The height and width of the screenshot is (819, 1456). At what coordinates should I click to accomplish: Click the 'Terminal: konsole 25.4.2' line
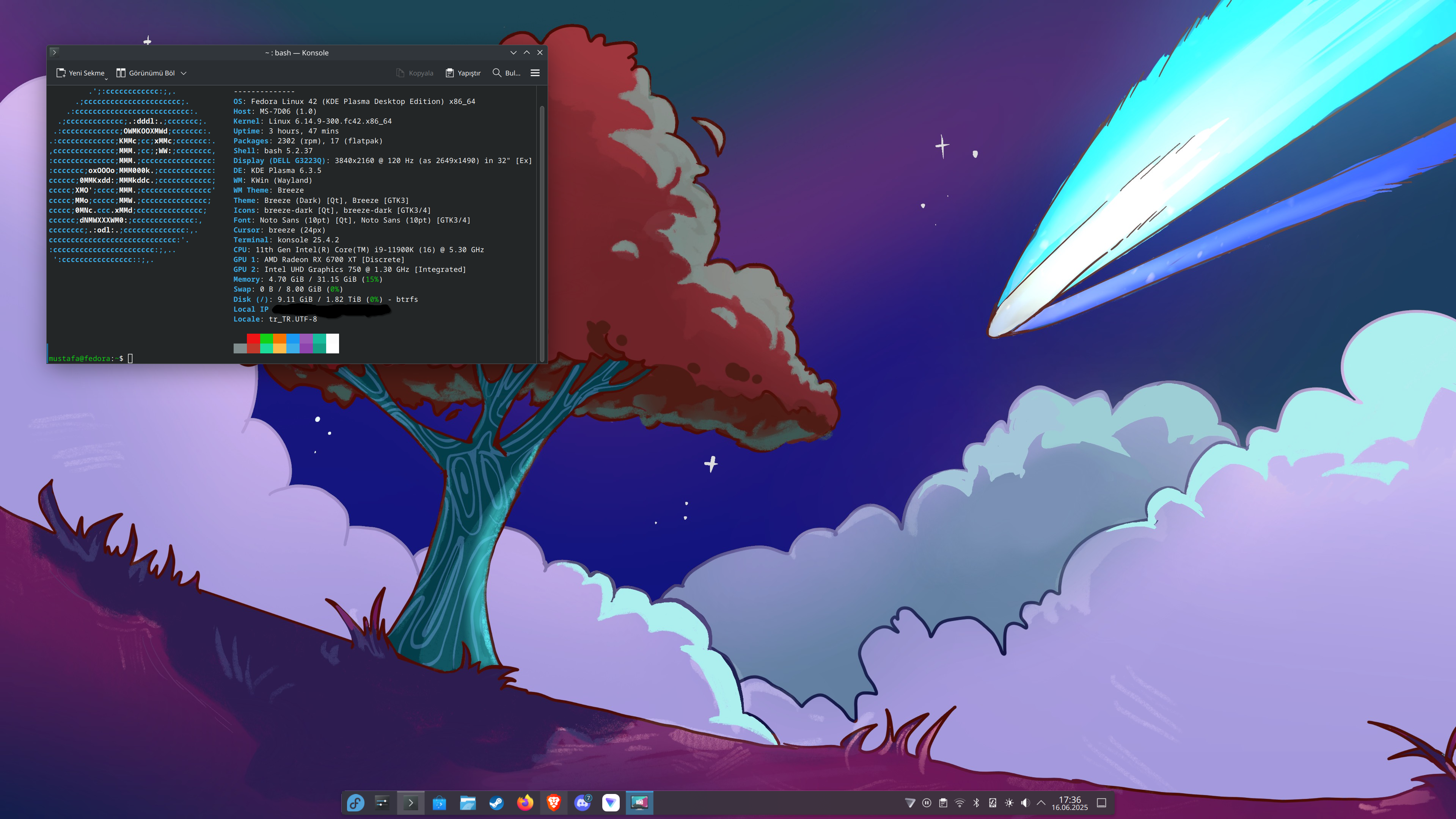pyautogui.click(x=287, y=240)
